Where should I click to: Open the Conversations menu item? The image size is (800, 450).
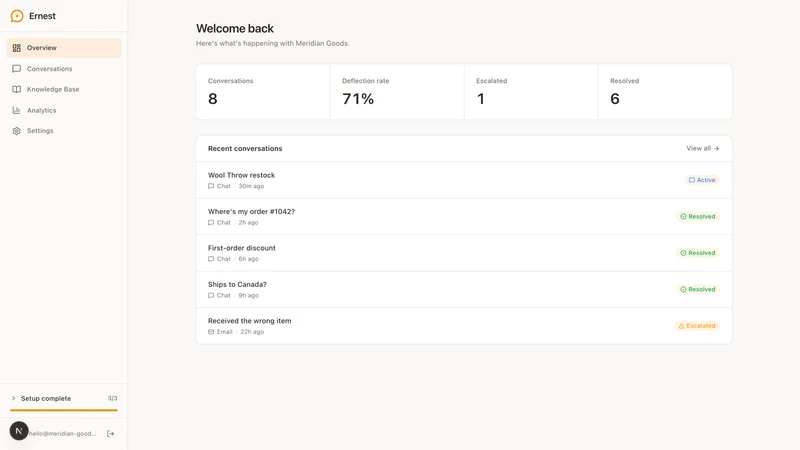(64, 68)
